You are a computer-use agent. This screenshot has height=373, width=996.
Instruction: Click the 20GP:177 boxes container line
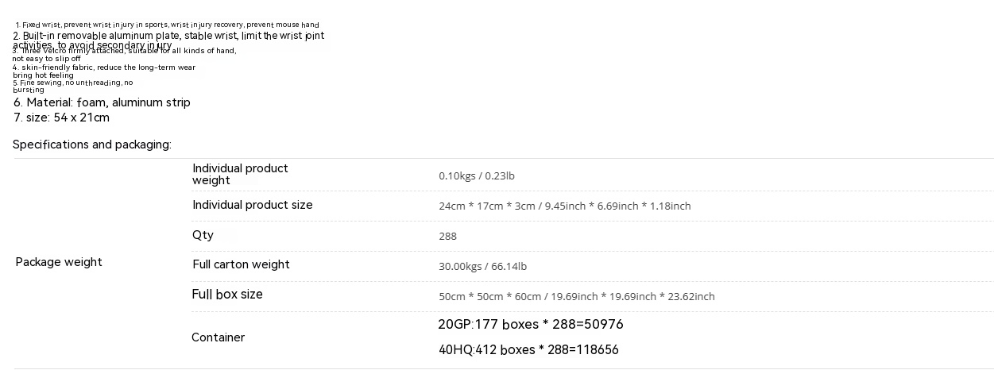tap(530, 325)
